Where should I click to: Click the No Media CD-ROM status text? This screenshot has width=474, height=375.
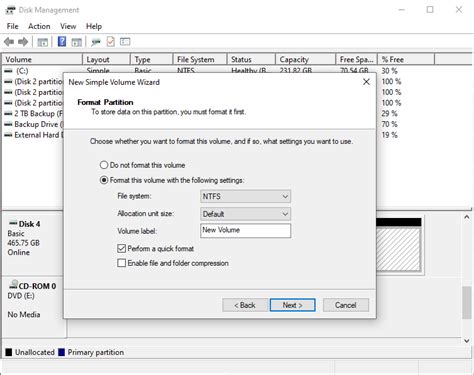point(24,314)
